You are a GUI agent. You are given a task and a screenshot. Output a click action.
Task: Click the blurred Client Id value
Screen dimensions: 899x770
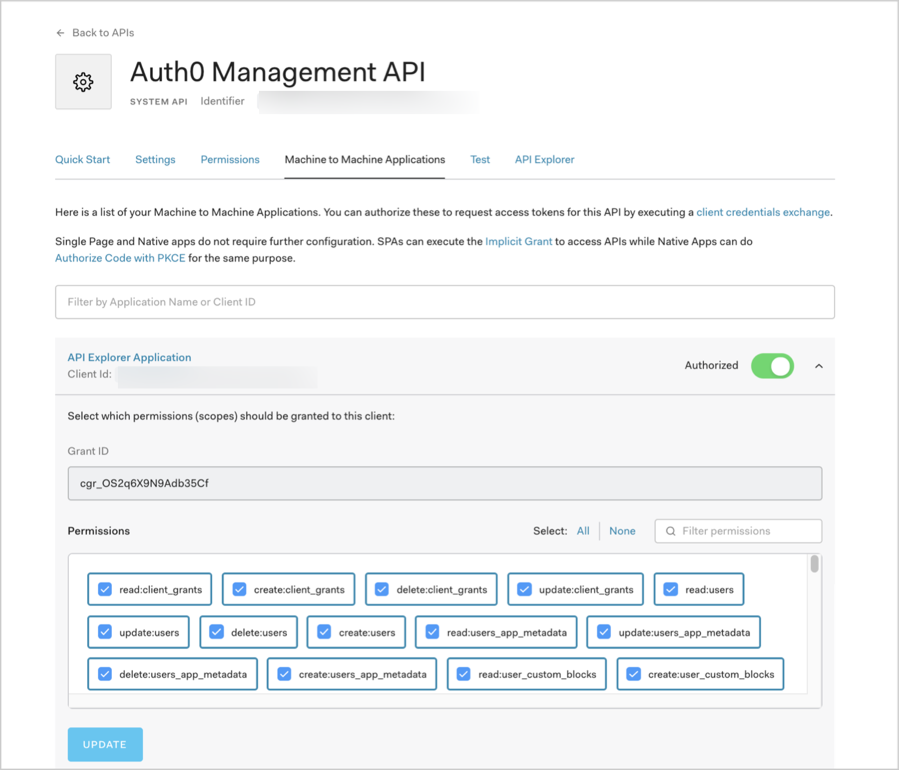coord(217,376)
